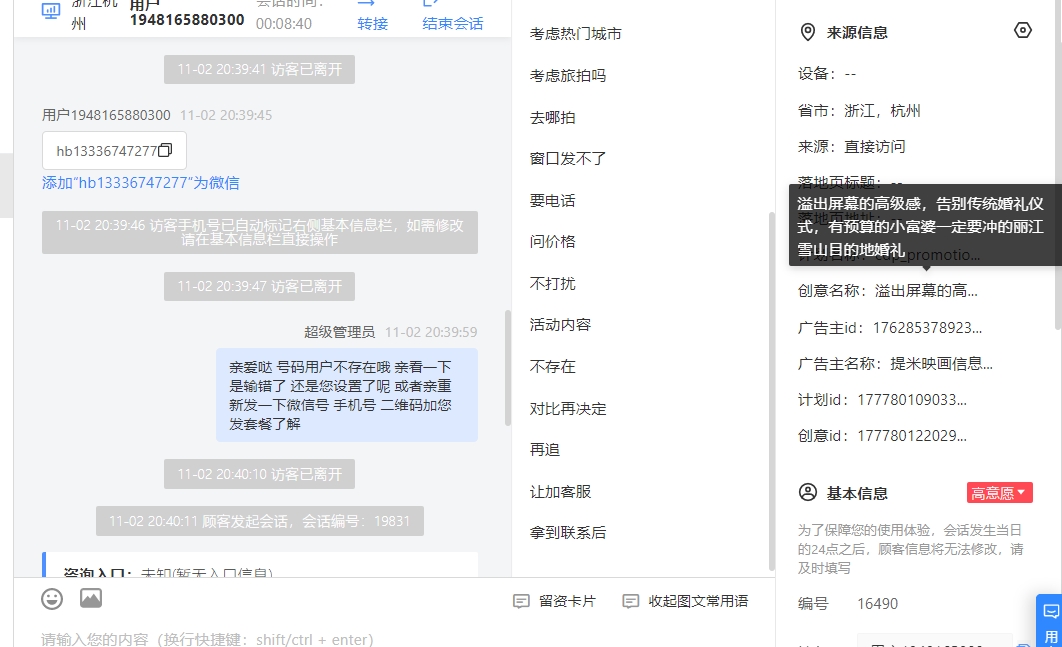This screenshot has width=1062, height=647.
Task: Click the session timer 00:08:40
Action: click(284, 24)
